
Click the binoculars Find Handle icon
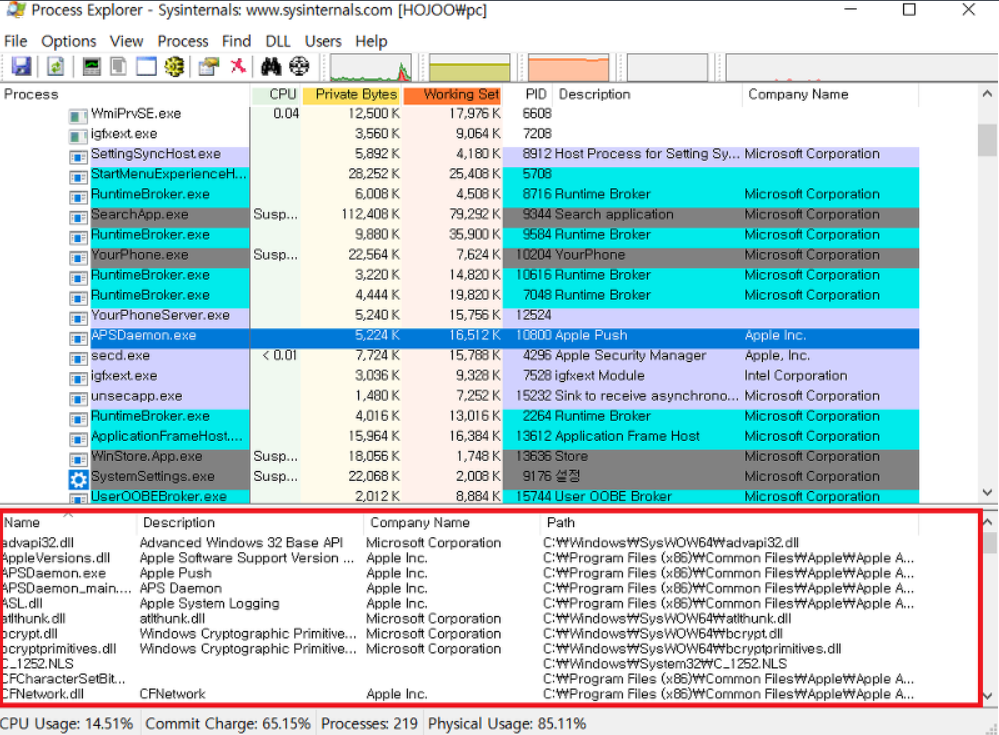[271, 66]
